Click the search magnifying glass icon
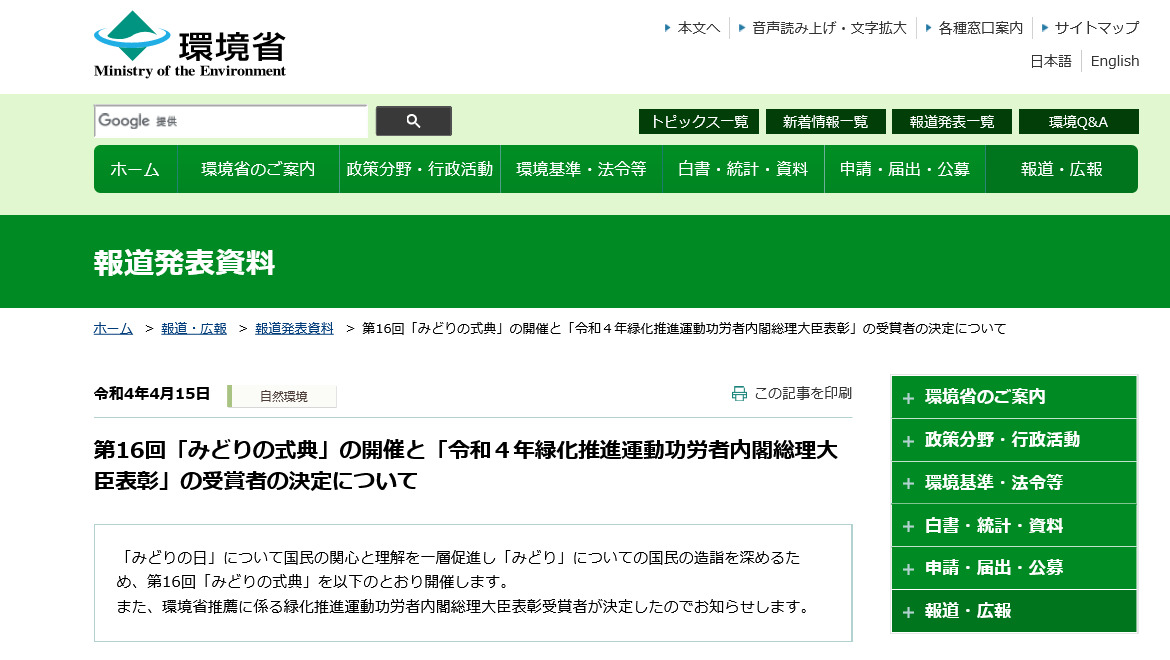The image size is (1170, 660). tap(413, 120)
